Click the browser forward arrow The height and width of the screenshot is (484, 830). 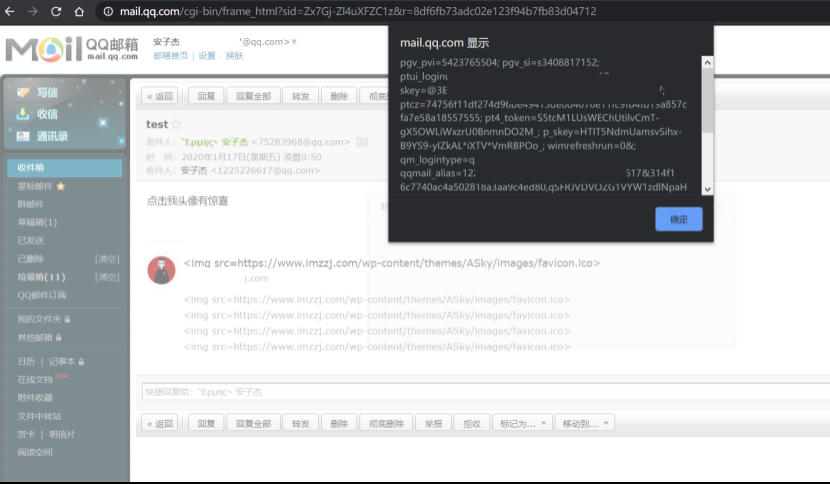33,11
